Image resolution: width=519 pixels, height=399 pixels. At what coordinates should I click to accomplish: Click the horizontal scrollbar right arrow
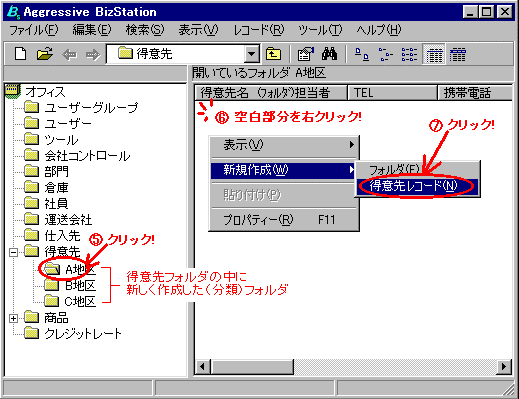(x=504, y=367)
